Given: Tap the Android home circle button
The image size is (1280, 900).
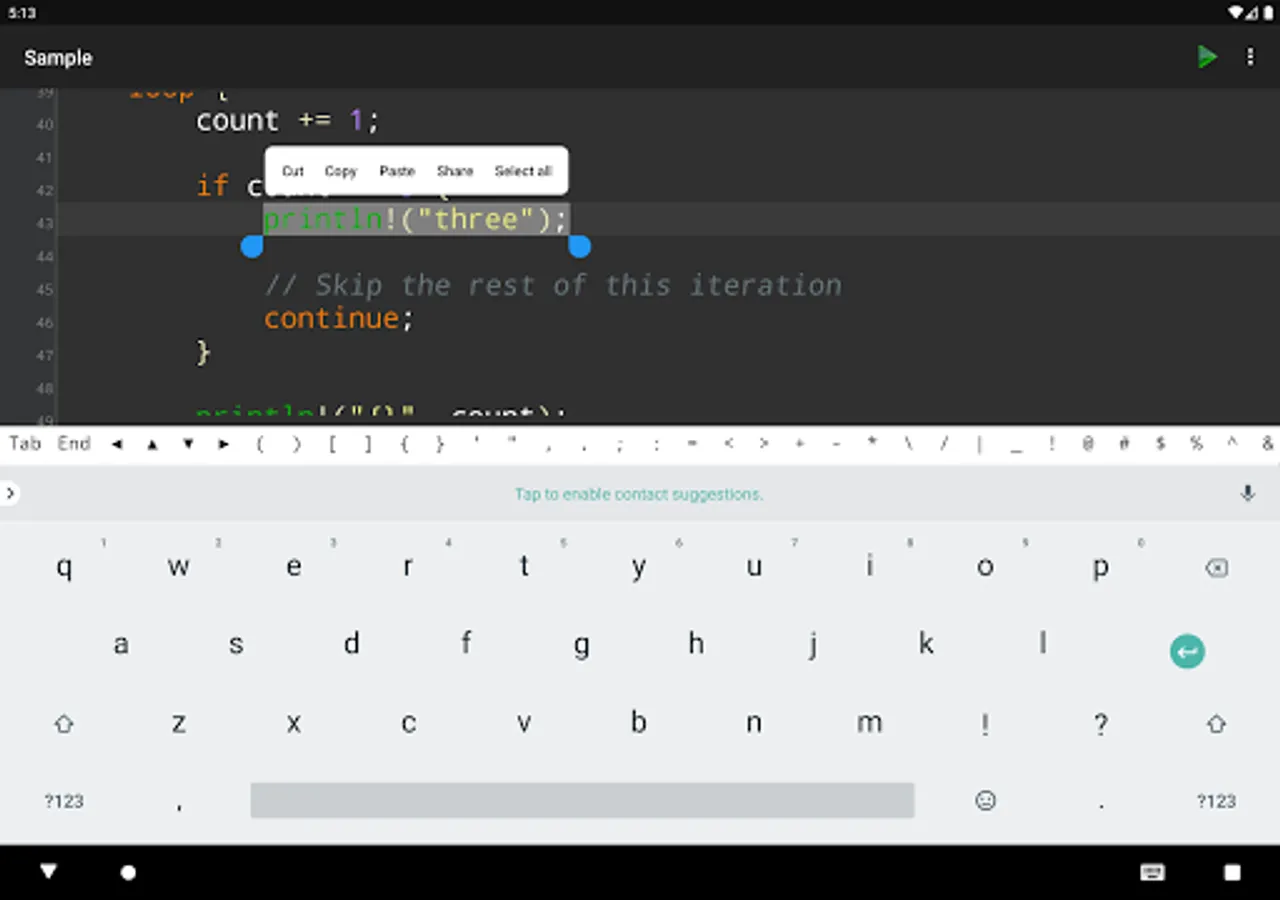Looking at the screenshot, I should tap(128, 873).
